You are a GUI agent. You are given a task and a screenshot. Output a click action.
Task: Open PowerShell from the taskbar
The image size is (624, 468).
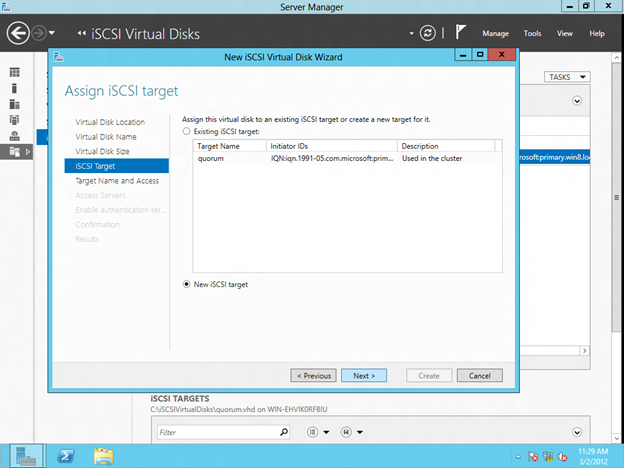click(x=66, y=455)
